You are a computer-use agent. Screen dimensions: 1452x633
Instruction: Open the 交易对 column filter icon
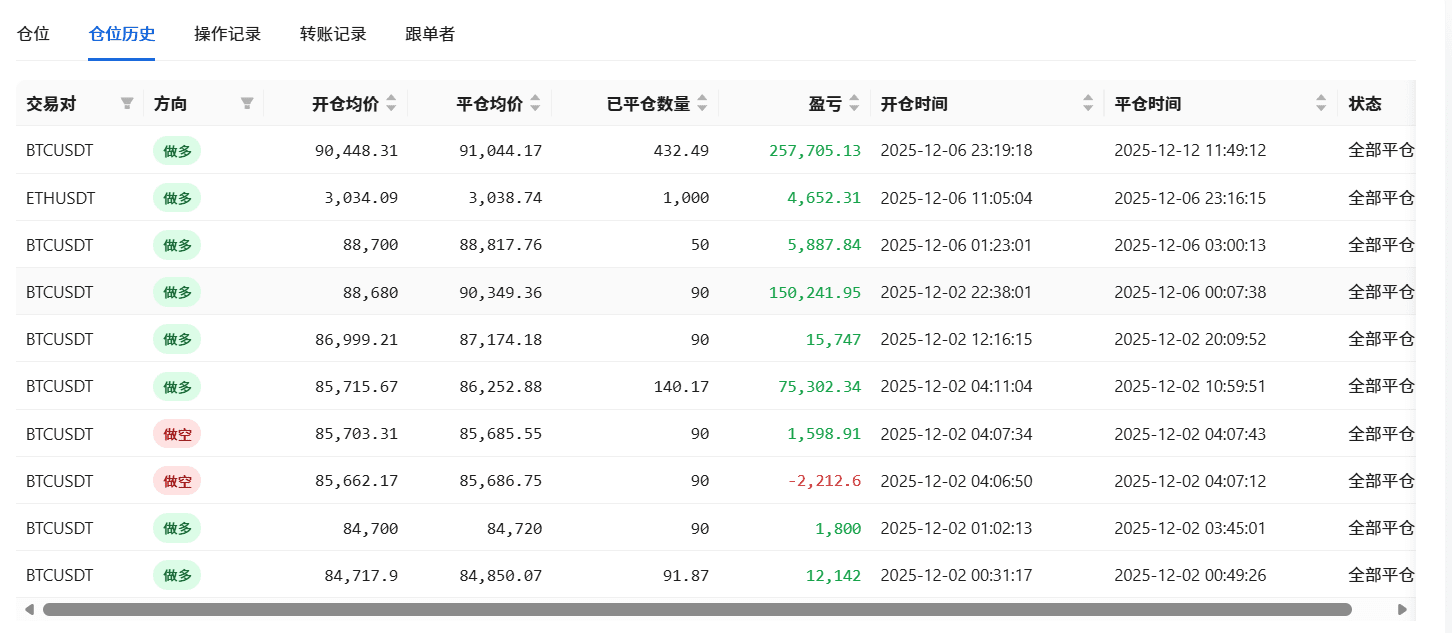point(127,103)
